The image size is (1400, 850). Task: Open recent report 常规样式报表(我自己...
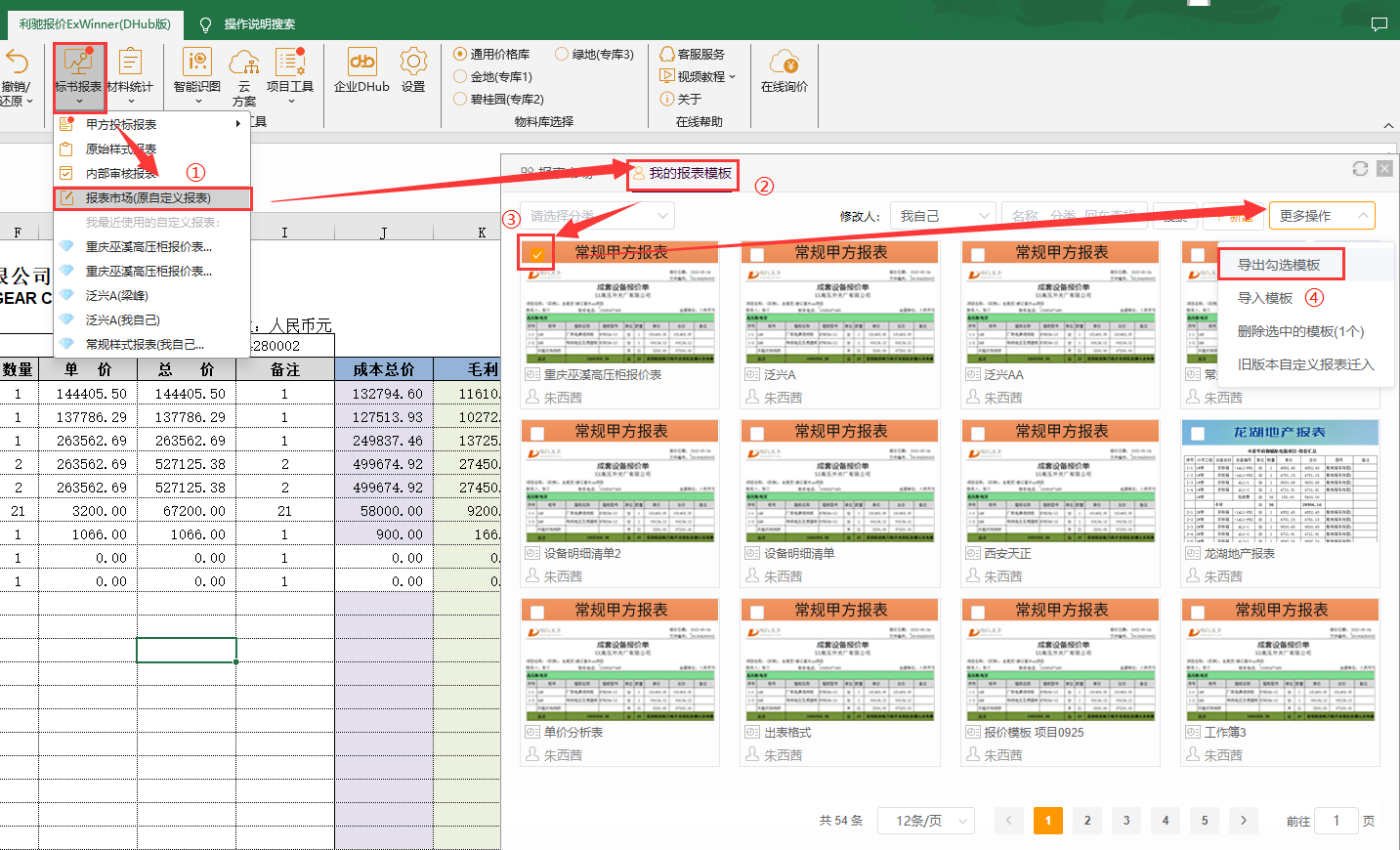[145, 344]
